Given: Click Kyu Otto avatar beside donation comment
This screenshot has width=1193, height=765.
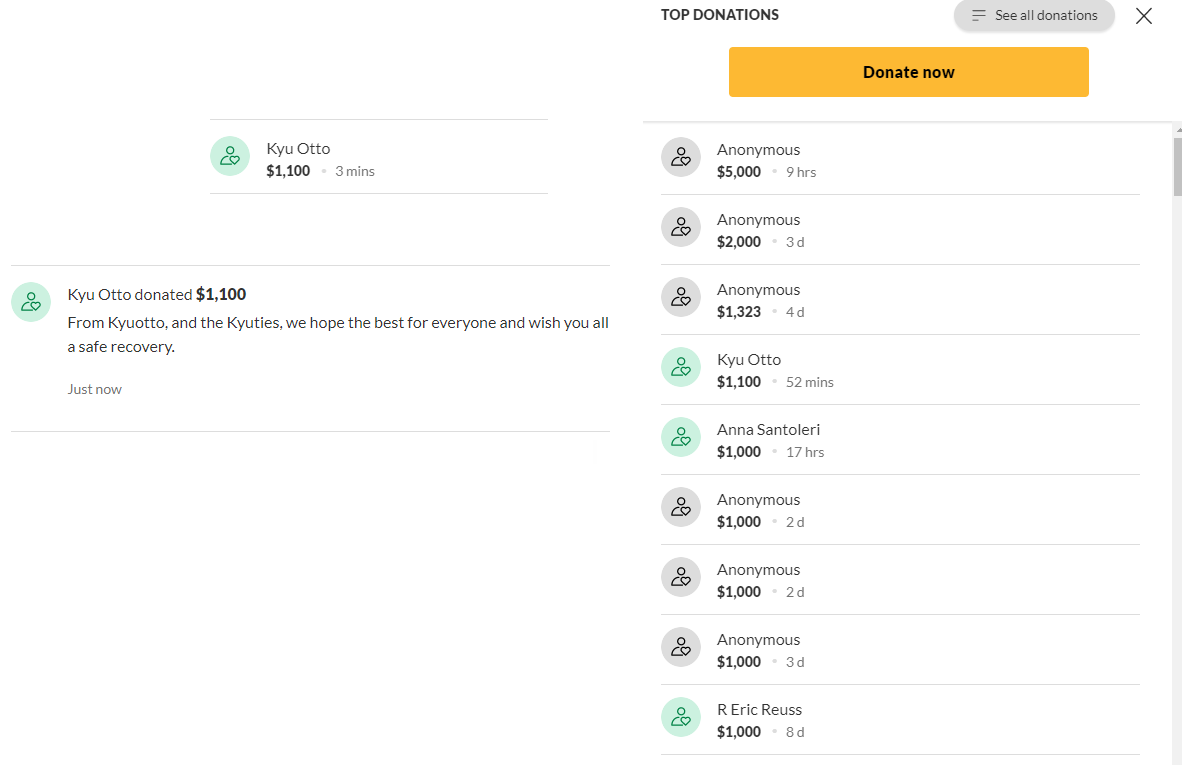Looking at the screenshot, I should tap(31, 302).
